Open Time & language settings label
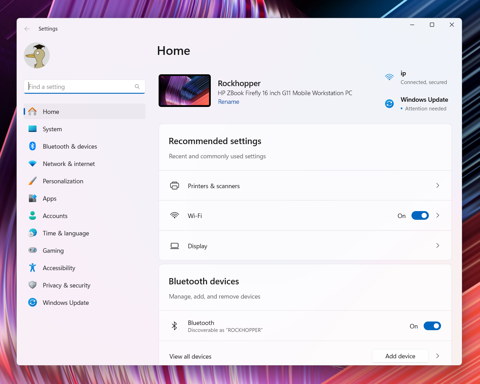The width and height of the screenshot is (480, 384). pyautogui.click(x=66, y=233)
